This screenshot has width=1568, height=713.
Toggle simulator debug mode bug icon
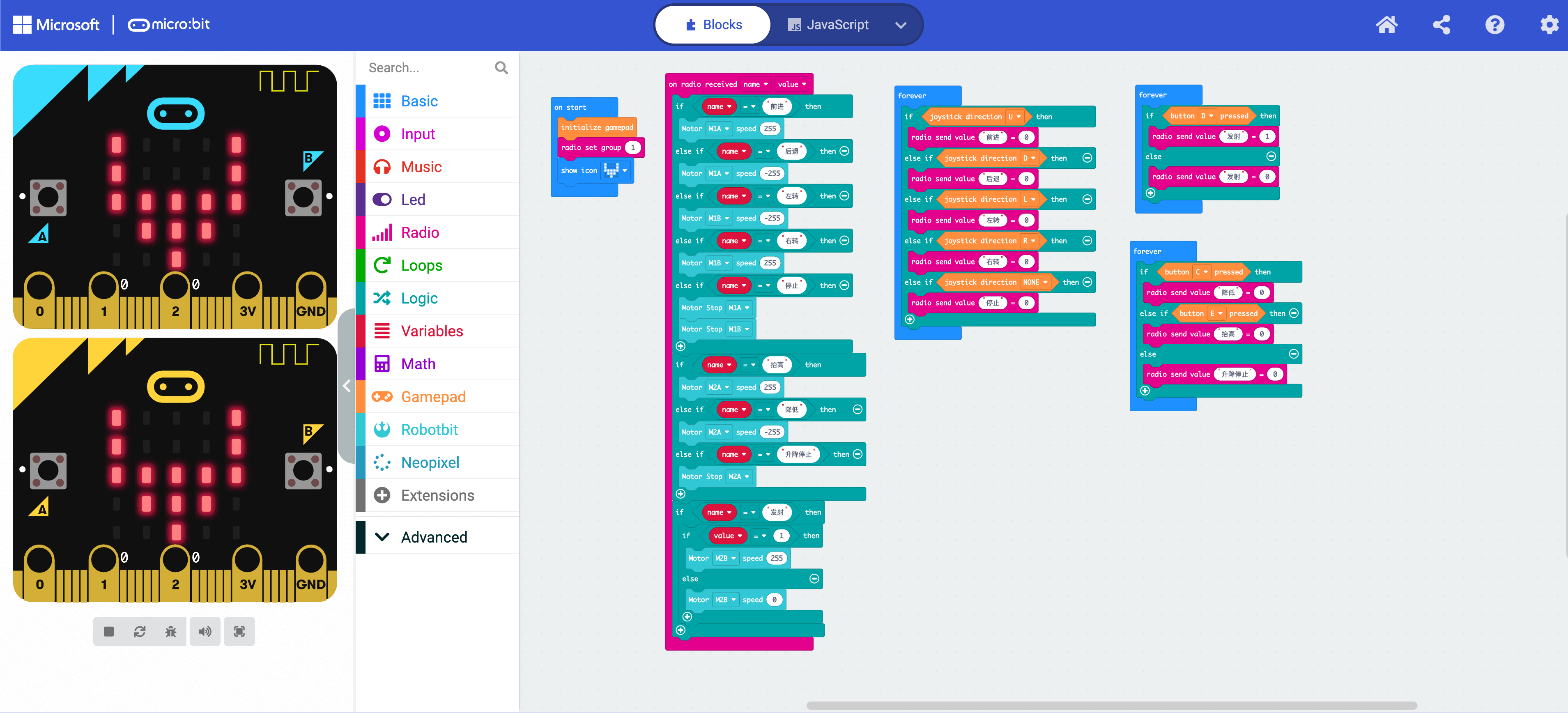(x=170, y=631)
